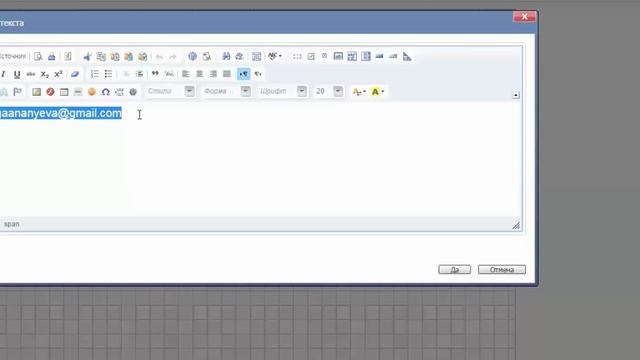Align text left
Image resolution: width=640 pixels, height=360 pixels.
[186, 74]
